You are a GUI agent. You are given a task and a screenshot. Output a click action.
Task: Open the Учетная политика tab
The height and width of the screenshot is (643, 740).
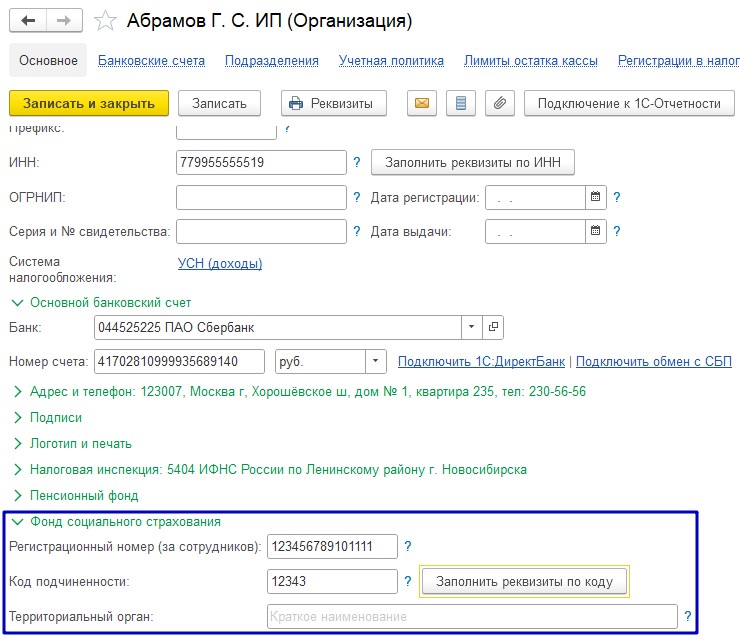point(391,60)
